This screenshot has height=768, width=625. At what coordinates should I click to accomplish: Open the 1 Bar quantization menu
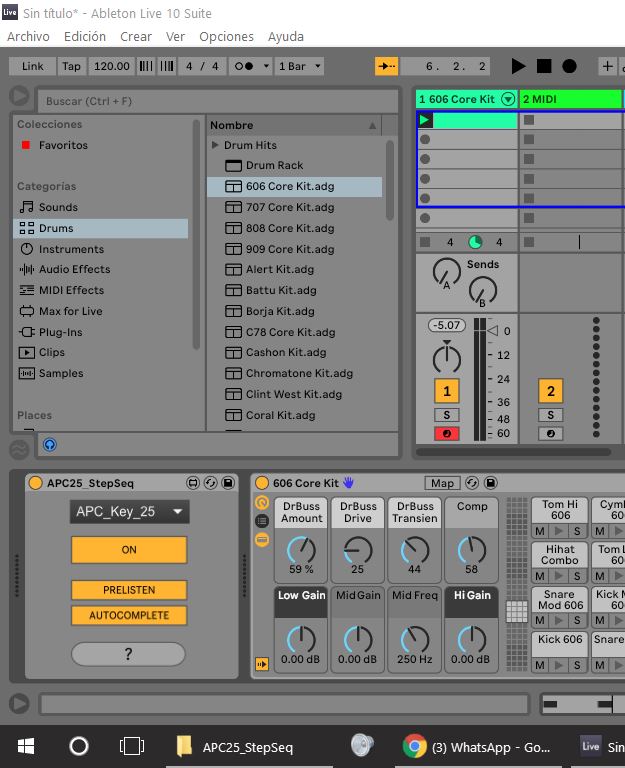pyautogui.click(x=299, y=66)
